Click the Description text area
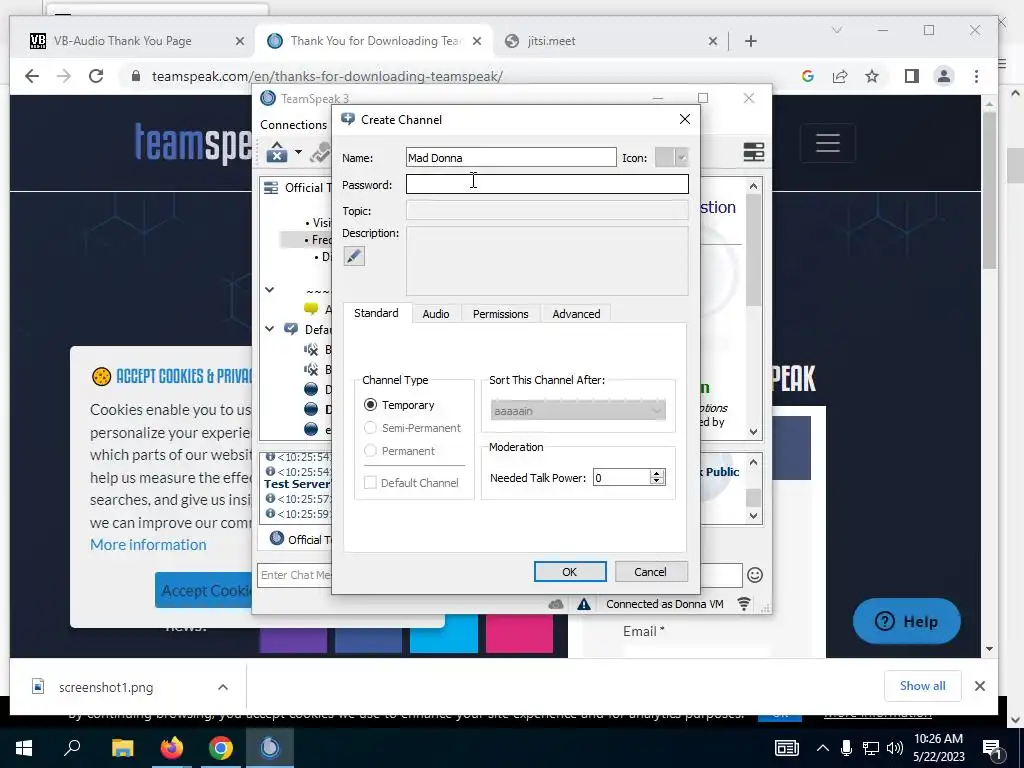The width and height of the screenshot is (1024, 768). 547,261
